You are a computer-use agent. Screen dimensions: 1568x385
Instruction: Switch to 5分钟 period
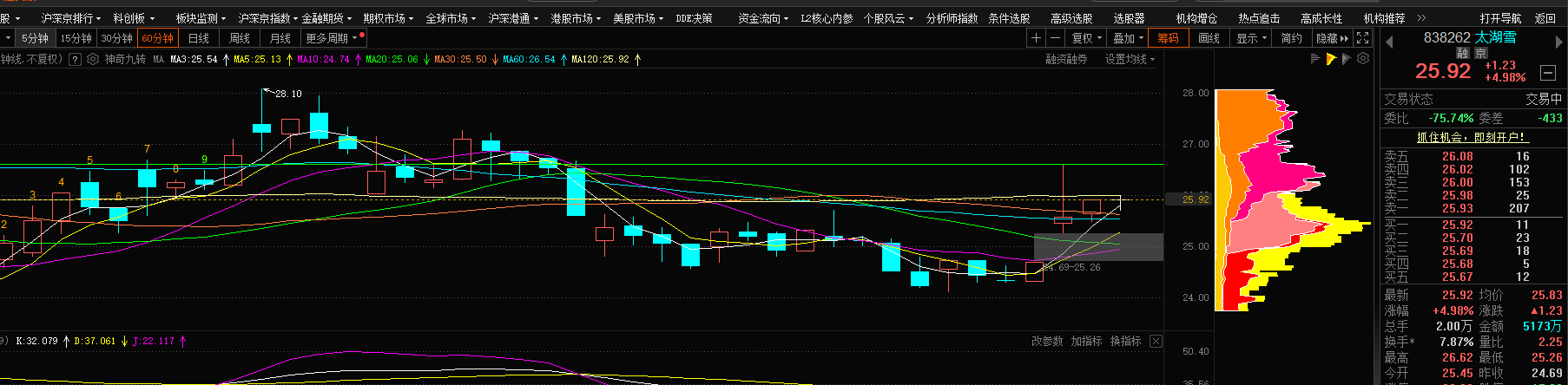click(x=36, y=38)
